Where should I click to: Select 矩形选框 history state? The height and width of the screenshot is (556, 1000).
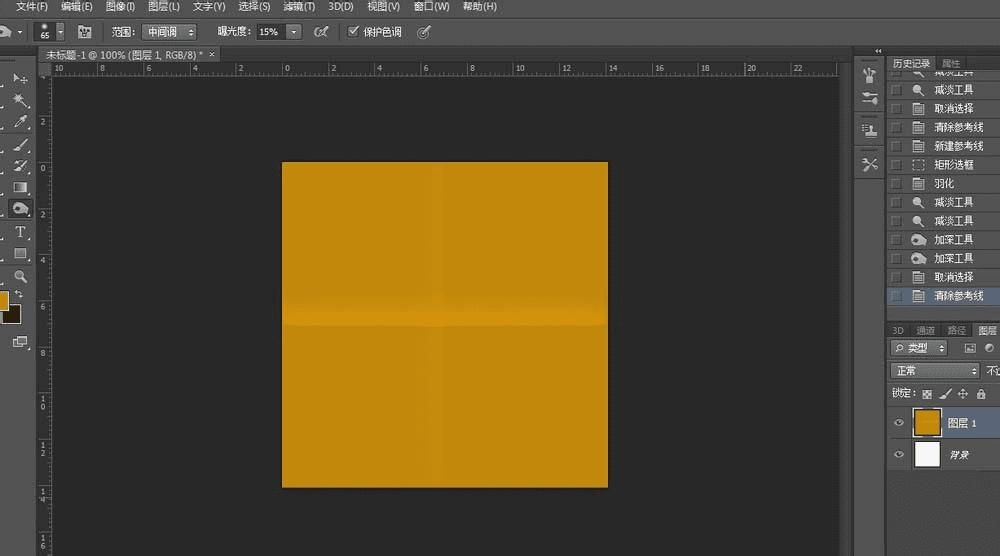[x=953, y=165]
